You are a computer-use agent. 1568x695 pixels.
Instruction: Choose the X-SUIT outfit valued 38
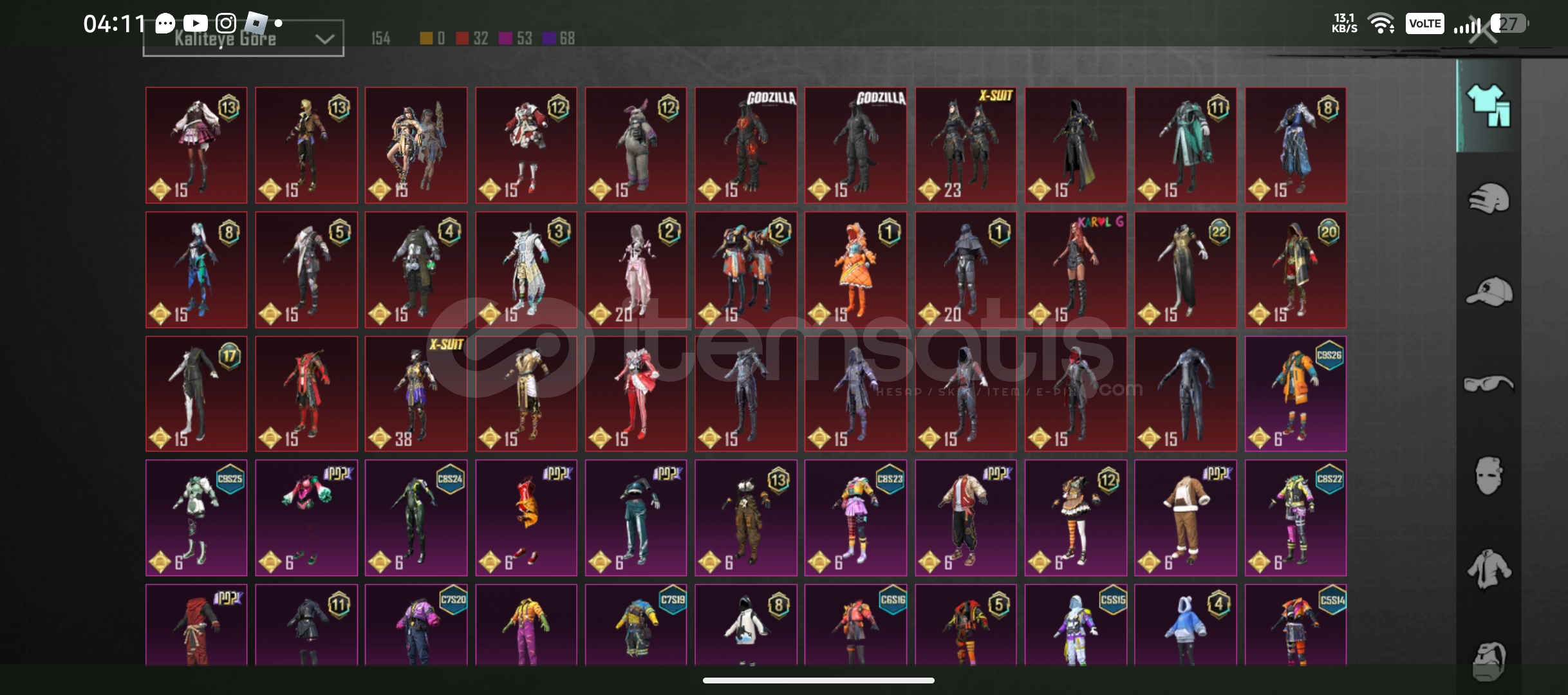pos(416,394)
